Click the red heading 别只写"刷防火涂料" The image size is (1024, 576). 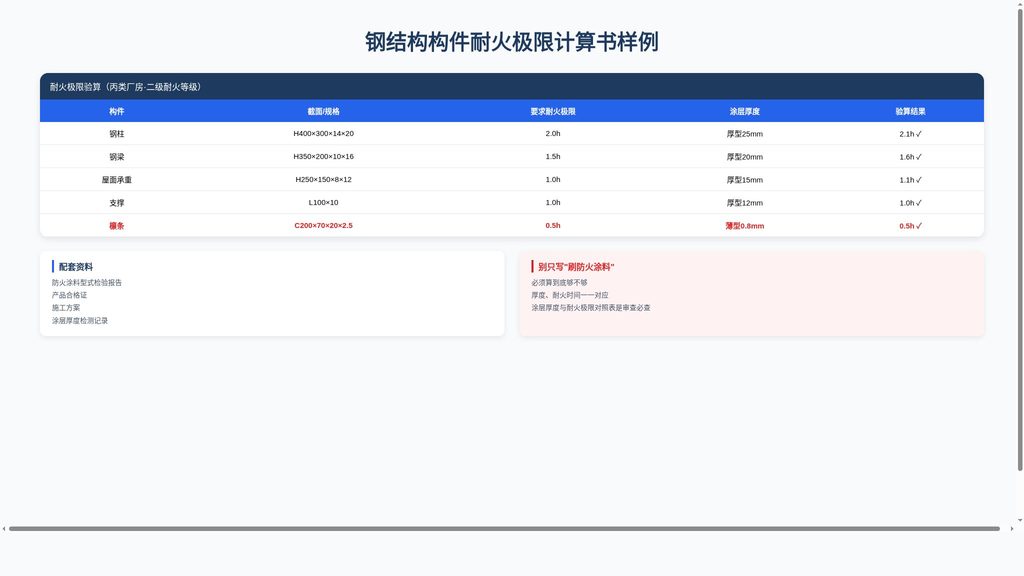576,266
